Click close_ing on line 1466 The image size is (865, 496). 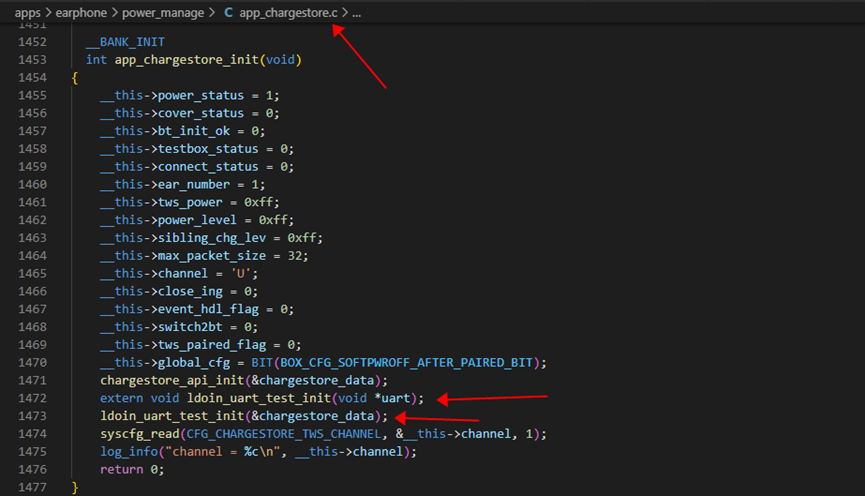[x=190, y=291]
